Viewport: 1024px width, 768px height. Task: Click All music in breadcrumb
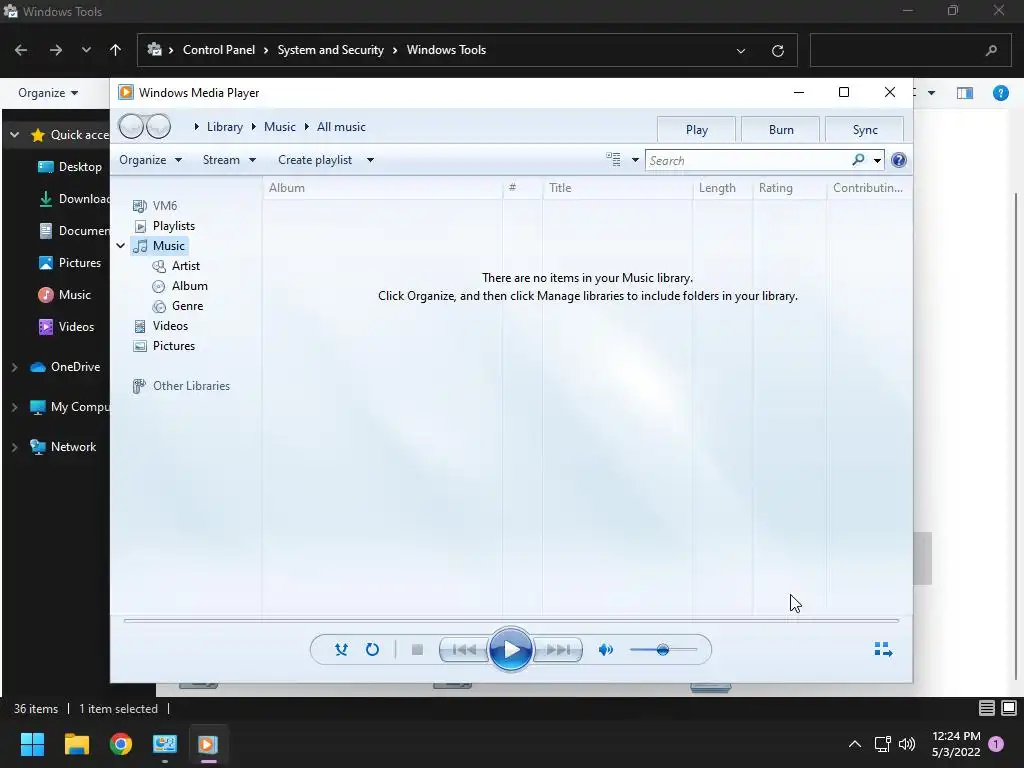[341, 127]
